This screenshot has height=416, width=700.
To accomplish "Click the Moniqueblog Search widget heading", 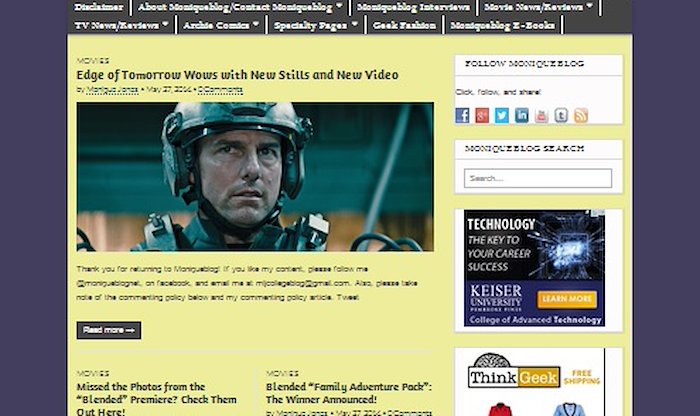I will [525, 148].
